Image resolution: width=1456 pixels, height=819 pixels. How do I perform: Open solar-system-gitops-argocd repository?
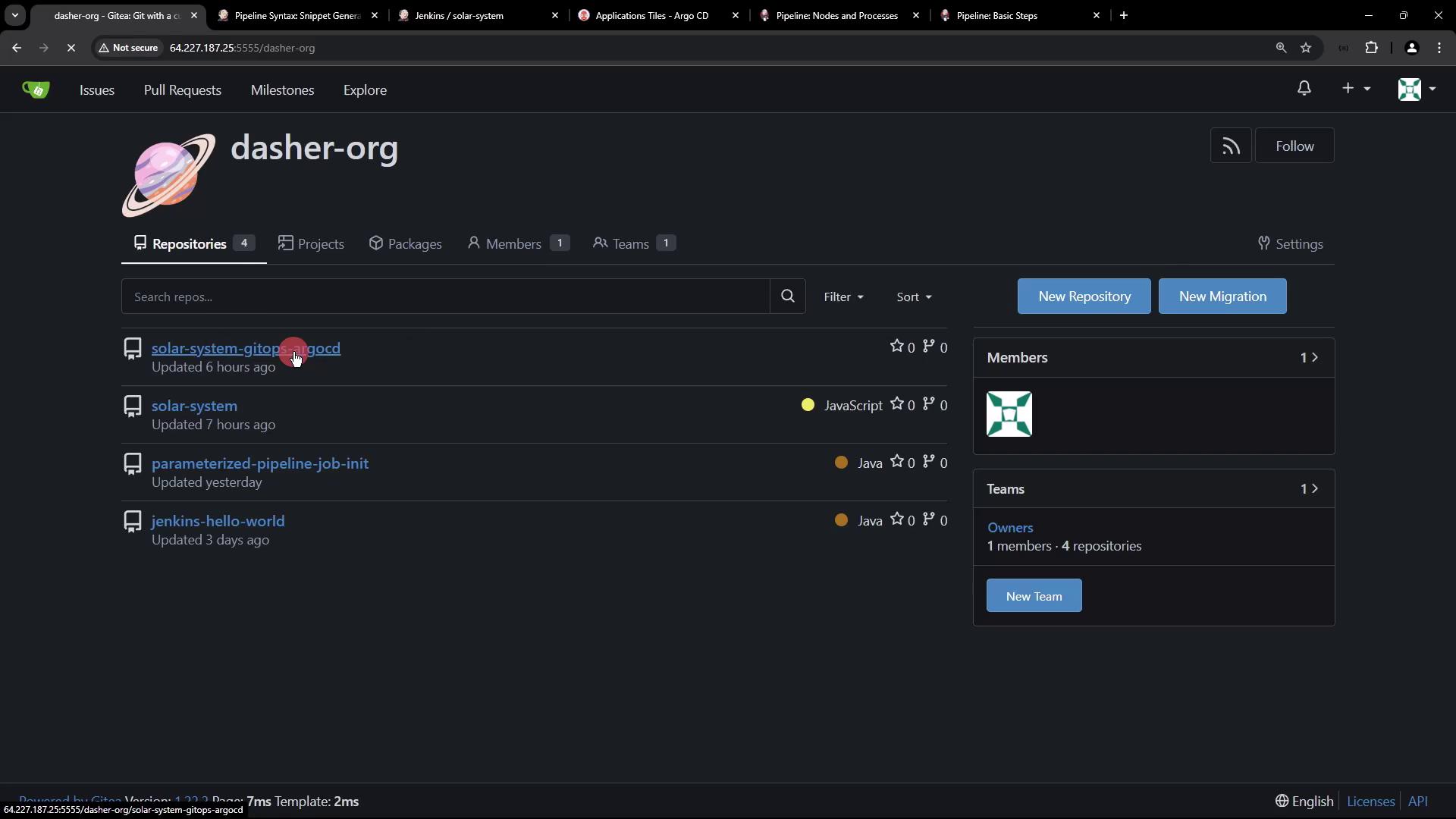[x=246, y=348]
